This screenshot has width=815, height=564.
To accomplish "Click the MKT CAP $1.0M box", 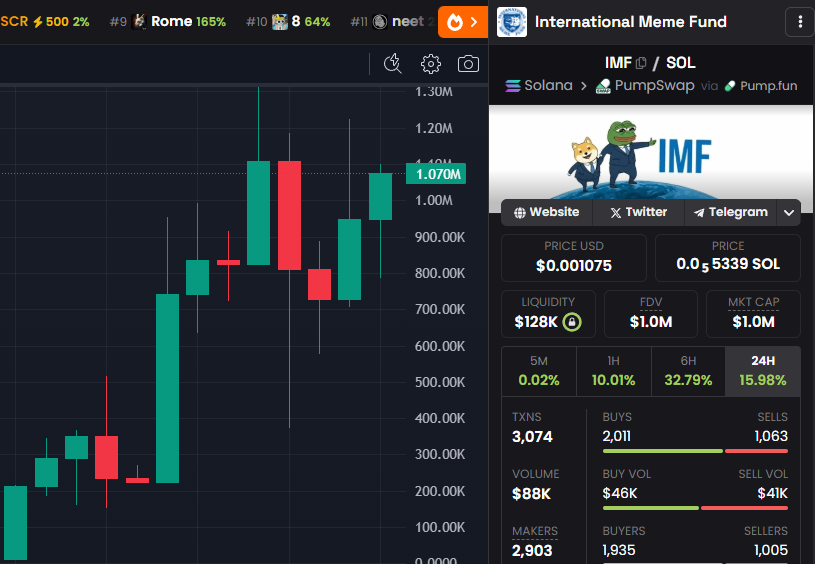I will pos(753,314).
